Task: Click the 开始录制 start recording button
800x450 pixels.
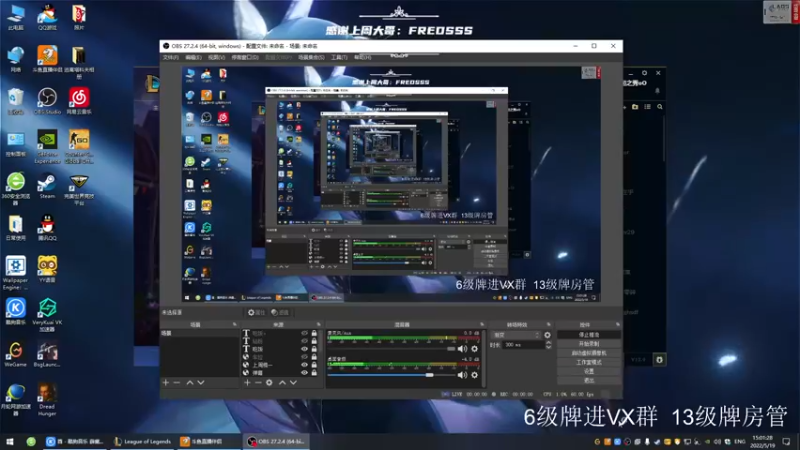Action: pos(589,344)
